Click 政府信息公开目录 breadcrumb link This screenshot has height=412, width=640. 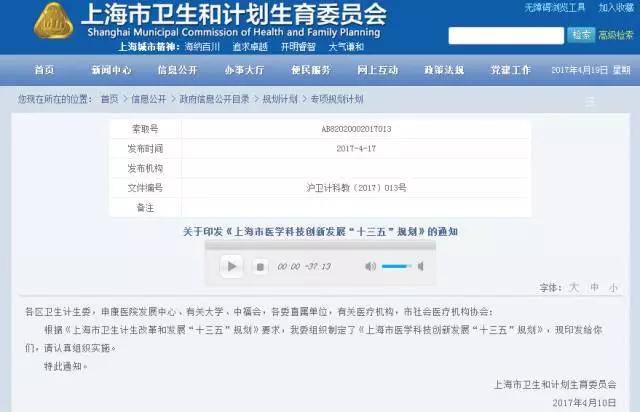[214, 99]
